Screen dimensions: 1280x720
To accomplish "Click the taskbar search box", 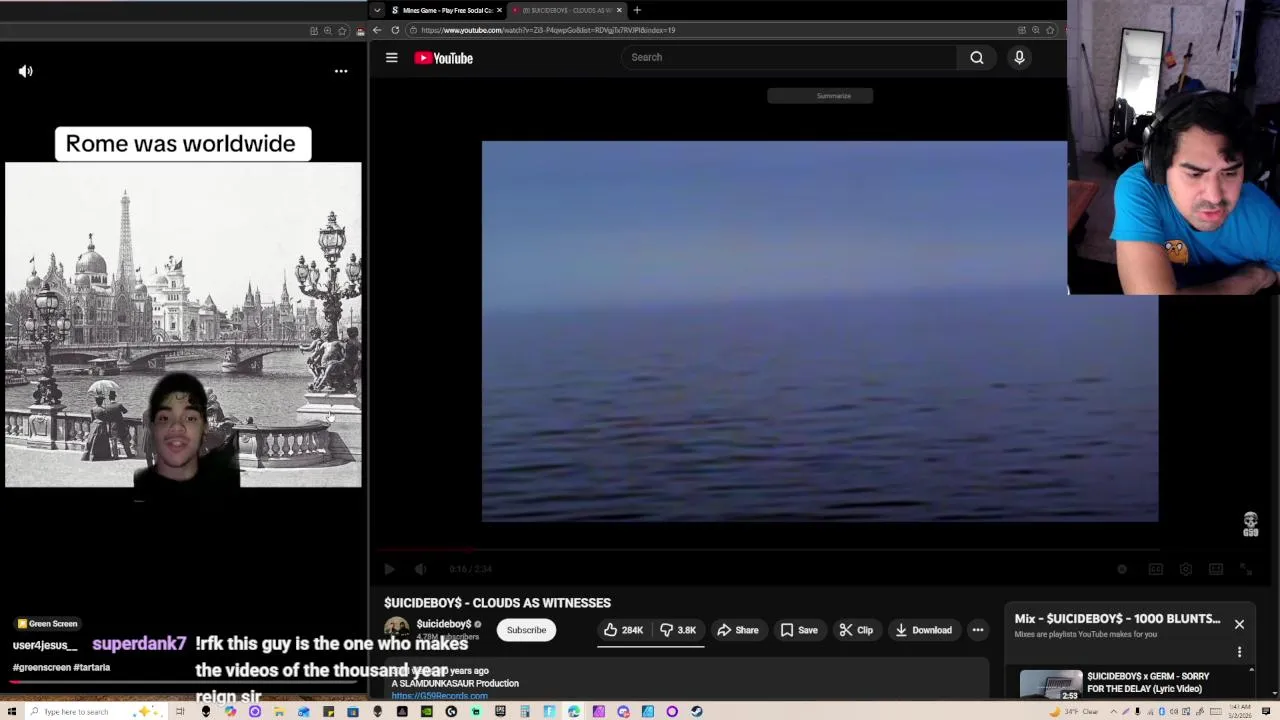I will (95, 711).
